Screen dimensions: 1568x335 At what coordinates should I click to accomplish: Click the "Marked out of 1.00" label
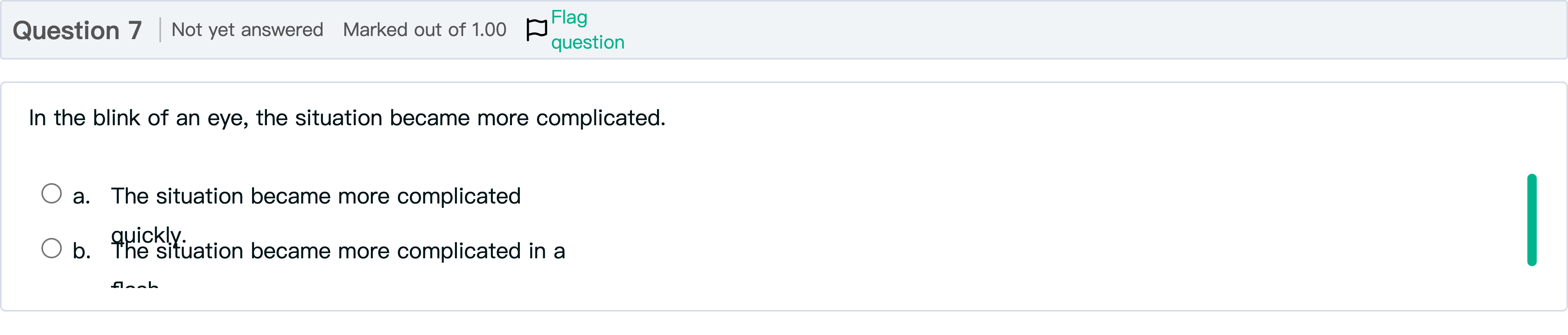coord(424,30)
